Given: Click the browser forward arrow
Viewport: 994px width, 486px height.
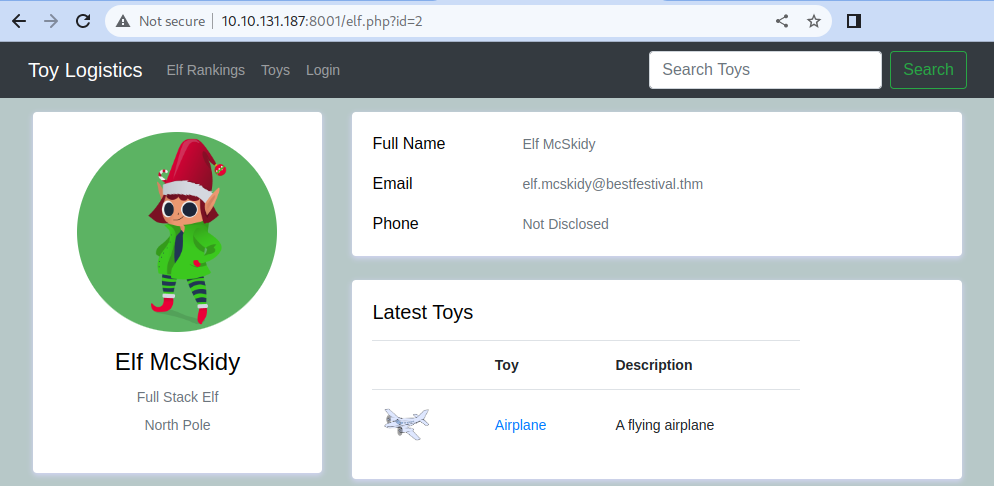Looking at the screenshot, I should [51, 21].
